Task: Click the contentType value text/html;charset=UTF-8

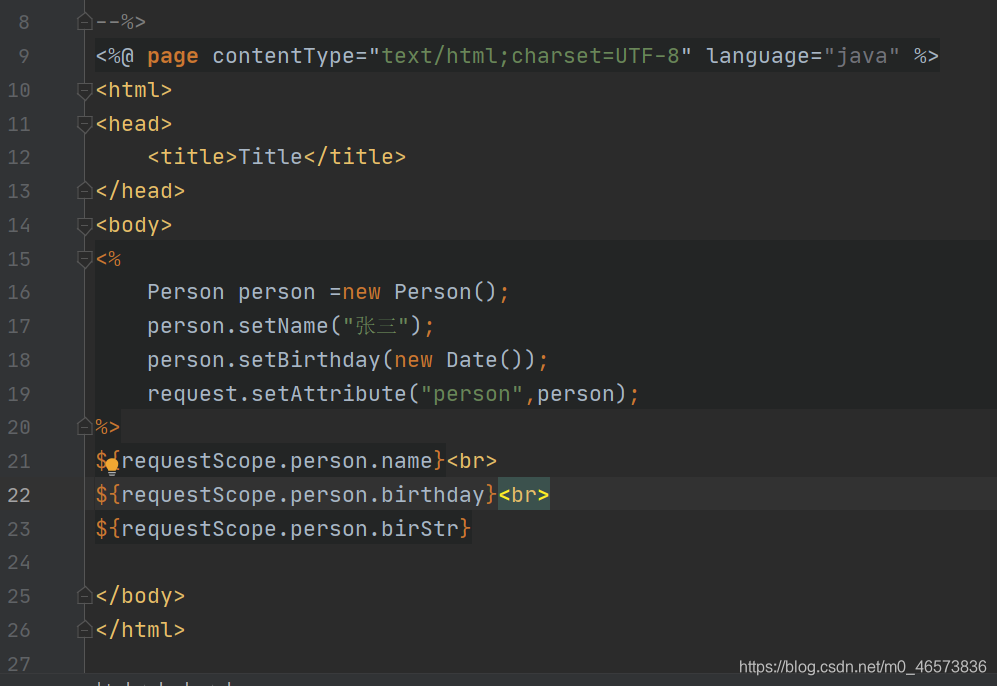Action: pyautogui.click(x=530, y=56)
